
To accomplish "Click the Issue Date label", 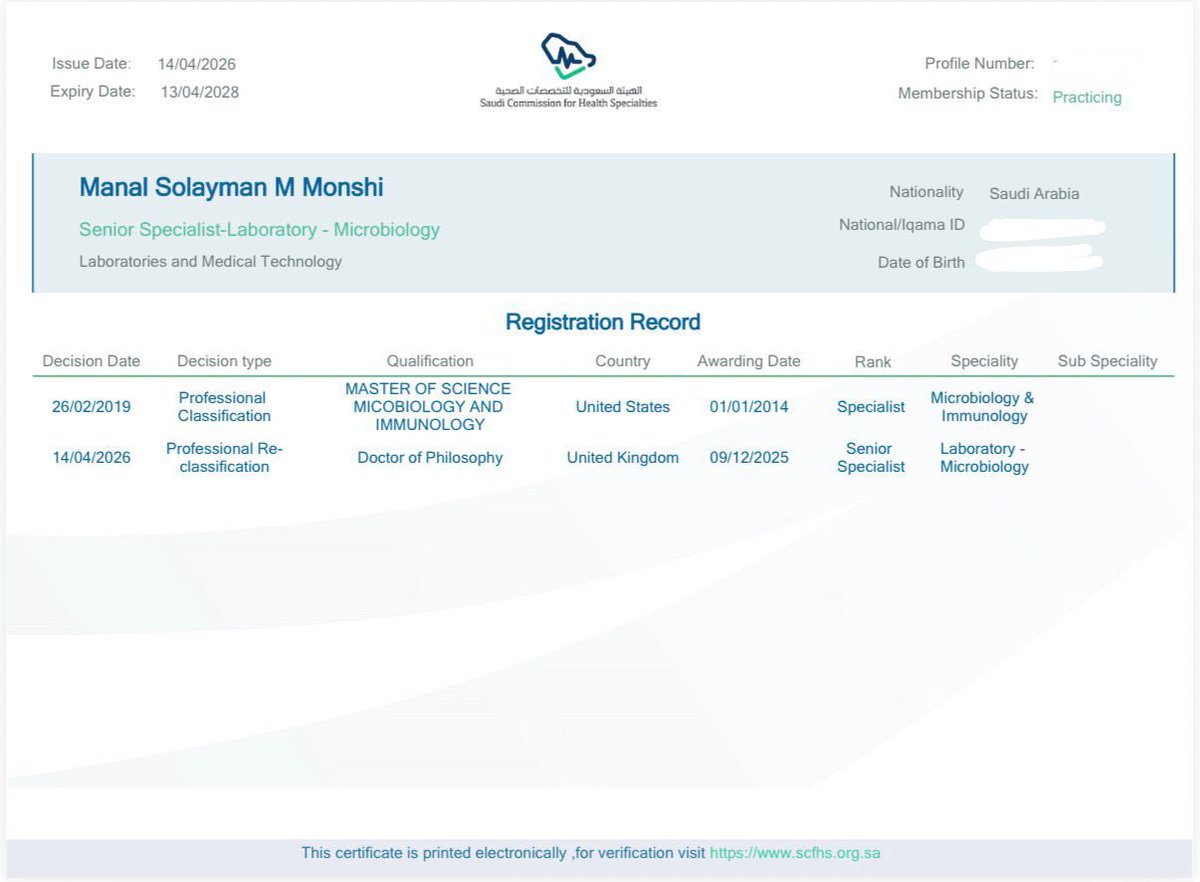I will pyautogui.click(x=91, y=64).
